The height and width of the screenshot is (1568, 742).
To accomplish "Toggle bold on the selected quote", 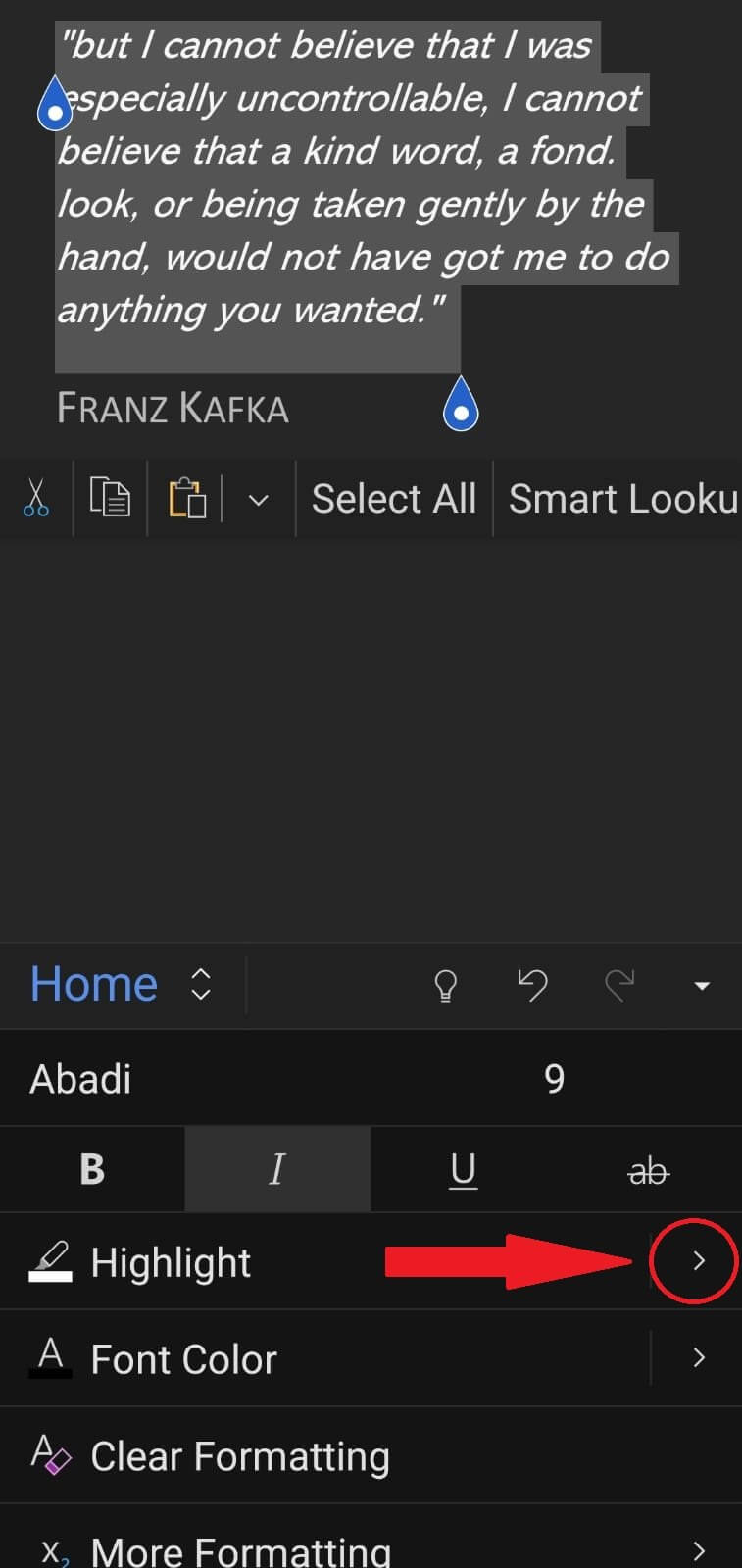I will click(92, 1169).
